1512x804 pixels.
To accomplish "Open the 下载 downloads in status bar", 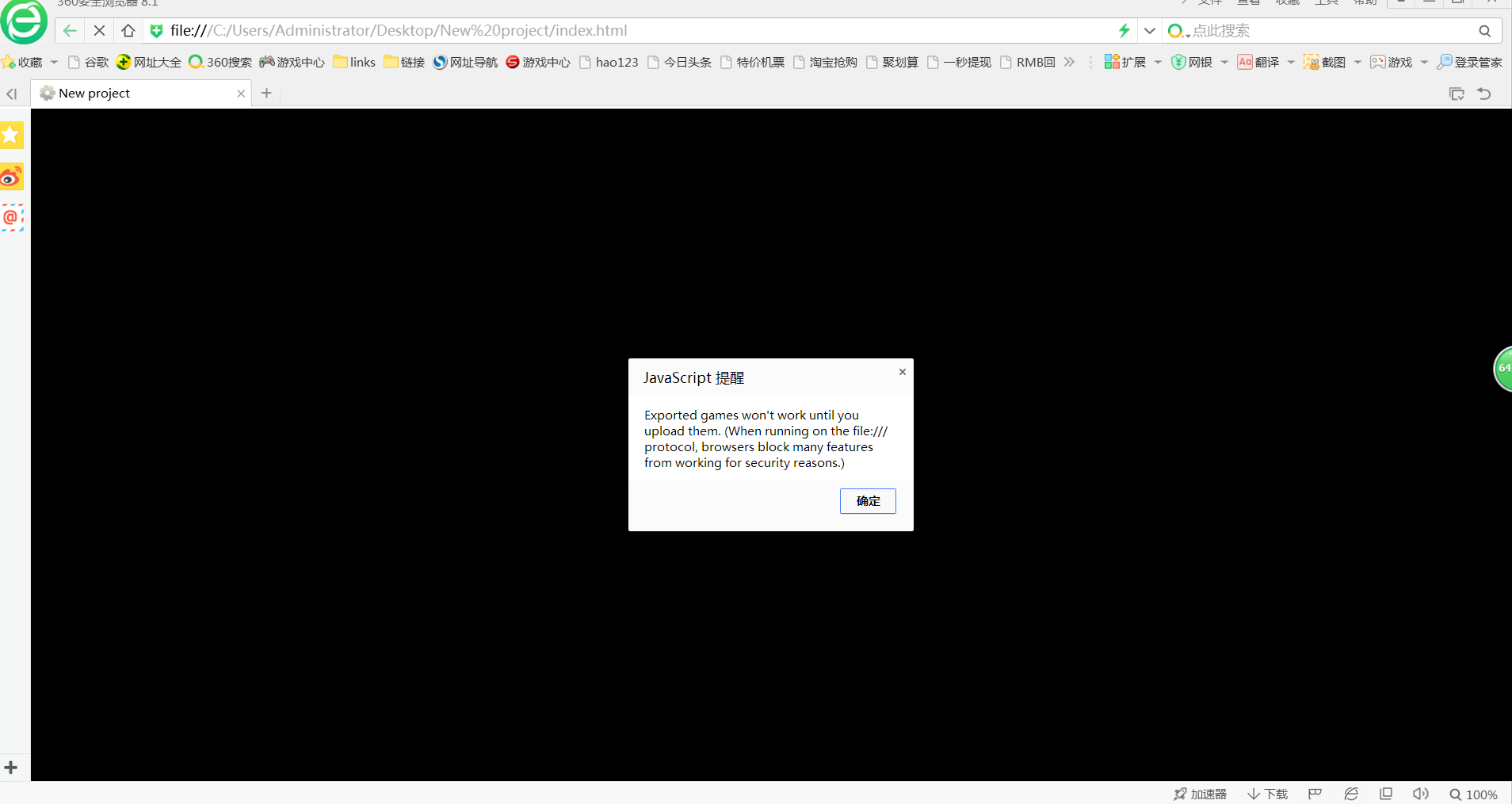I will 1267,794.
